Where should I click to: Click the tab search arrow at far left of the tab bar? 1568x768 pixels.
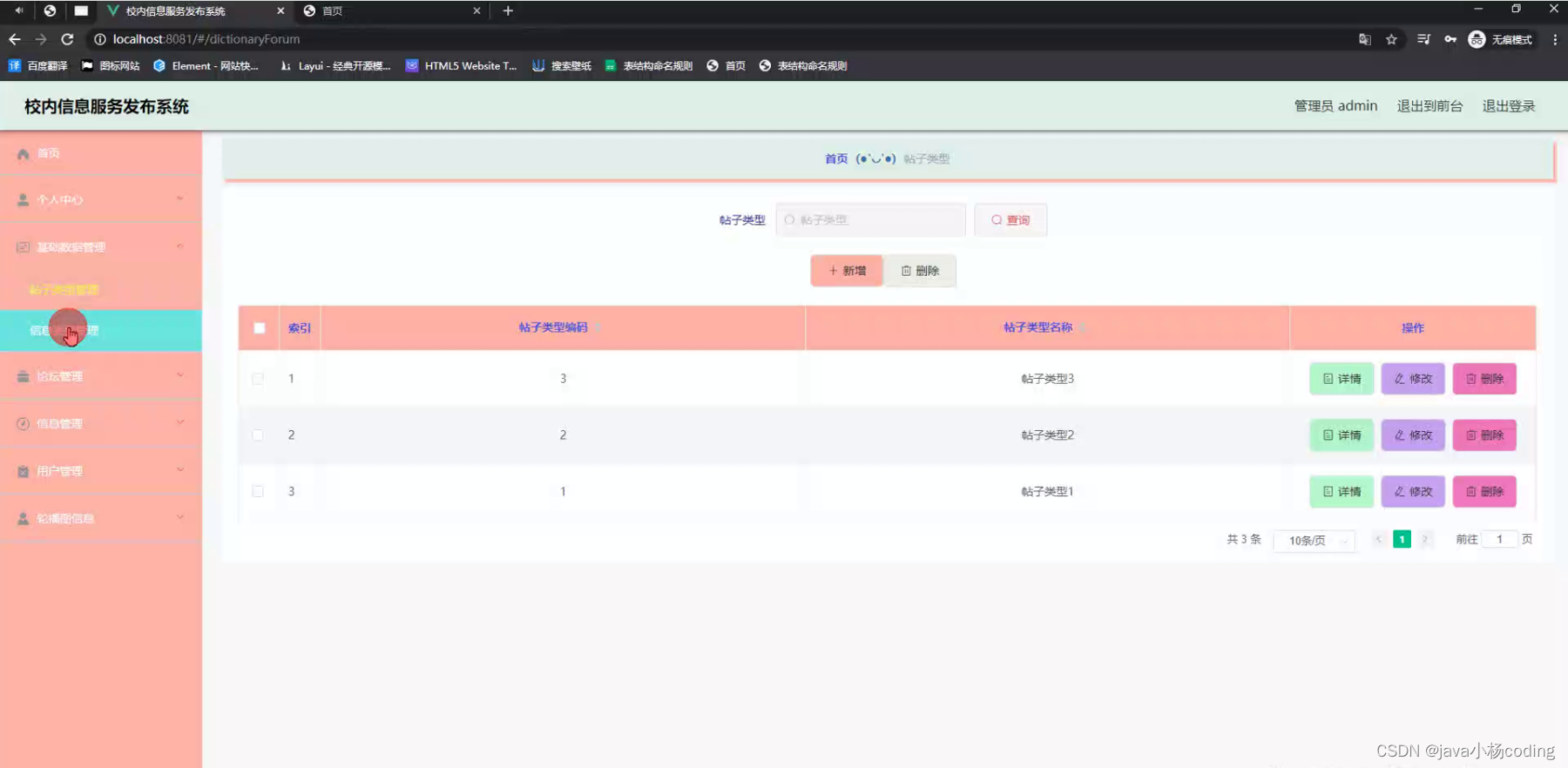tap(18, 10)
